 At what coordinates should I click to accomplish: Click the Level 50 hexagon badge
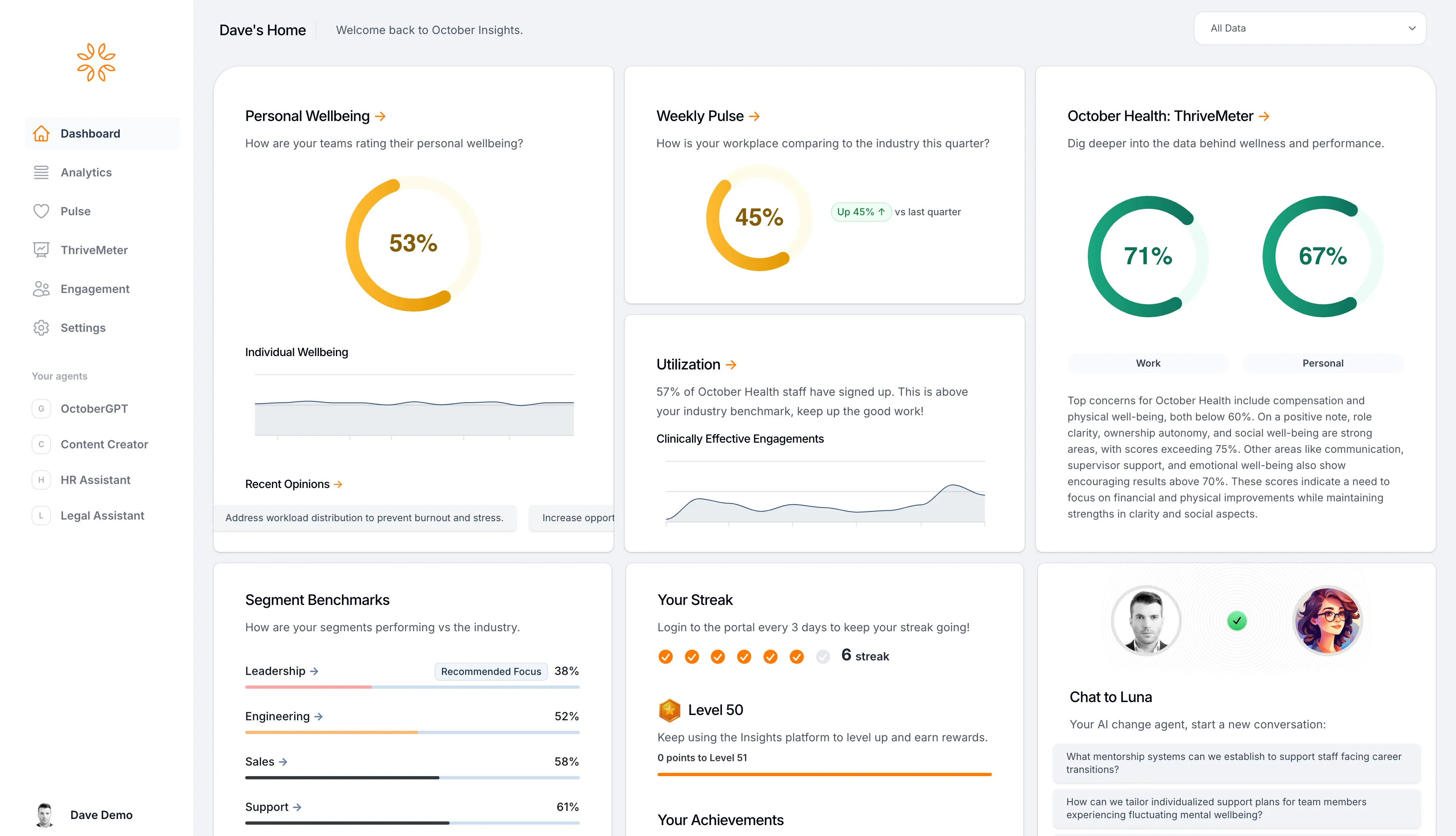coord(669,710)
